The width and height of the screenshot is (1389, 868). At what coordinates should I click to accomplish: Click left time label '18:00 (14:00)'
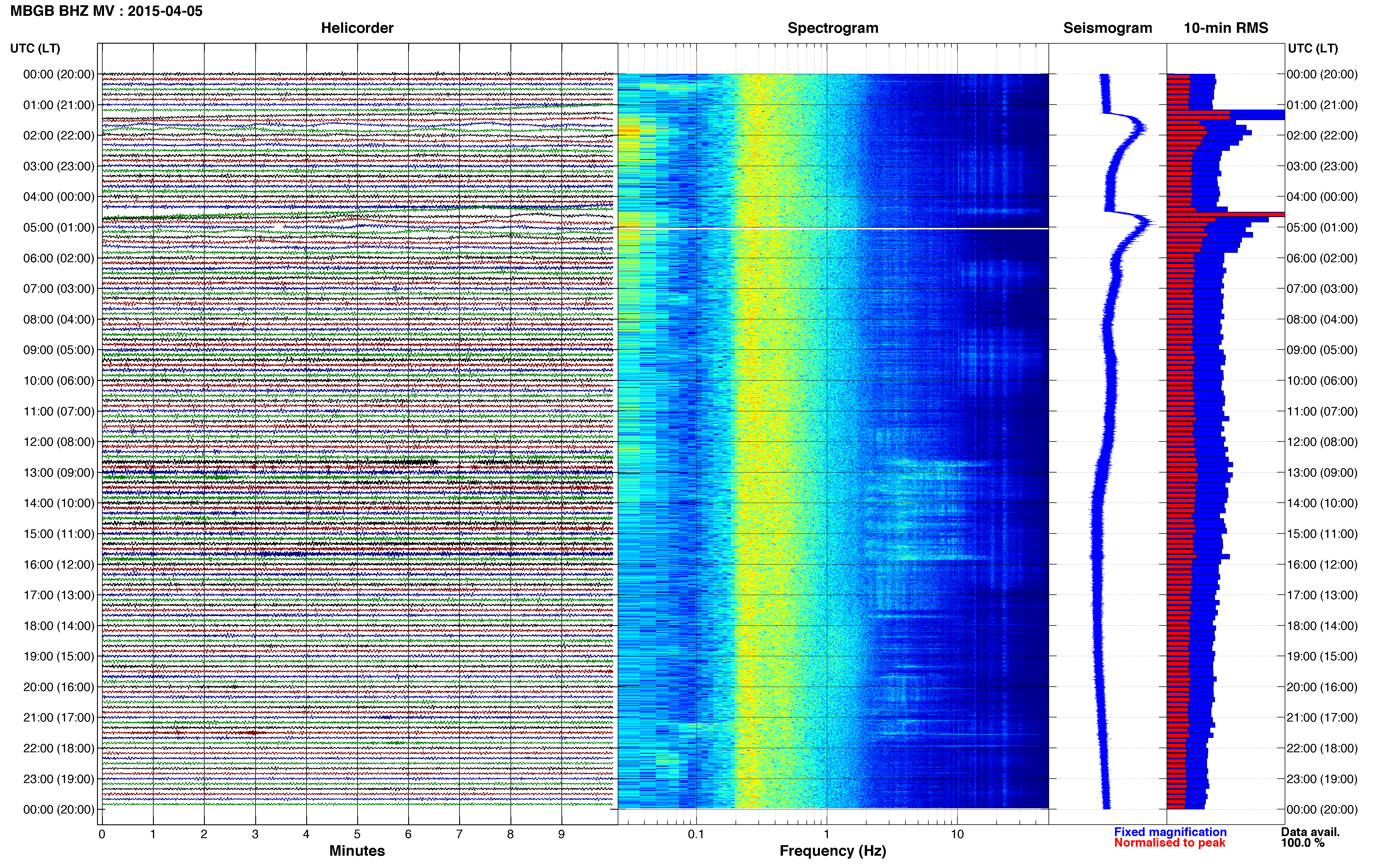pyautogui.click(x=59, y=626)
